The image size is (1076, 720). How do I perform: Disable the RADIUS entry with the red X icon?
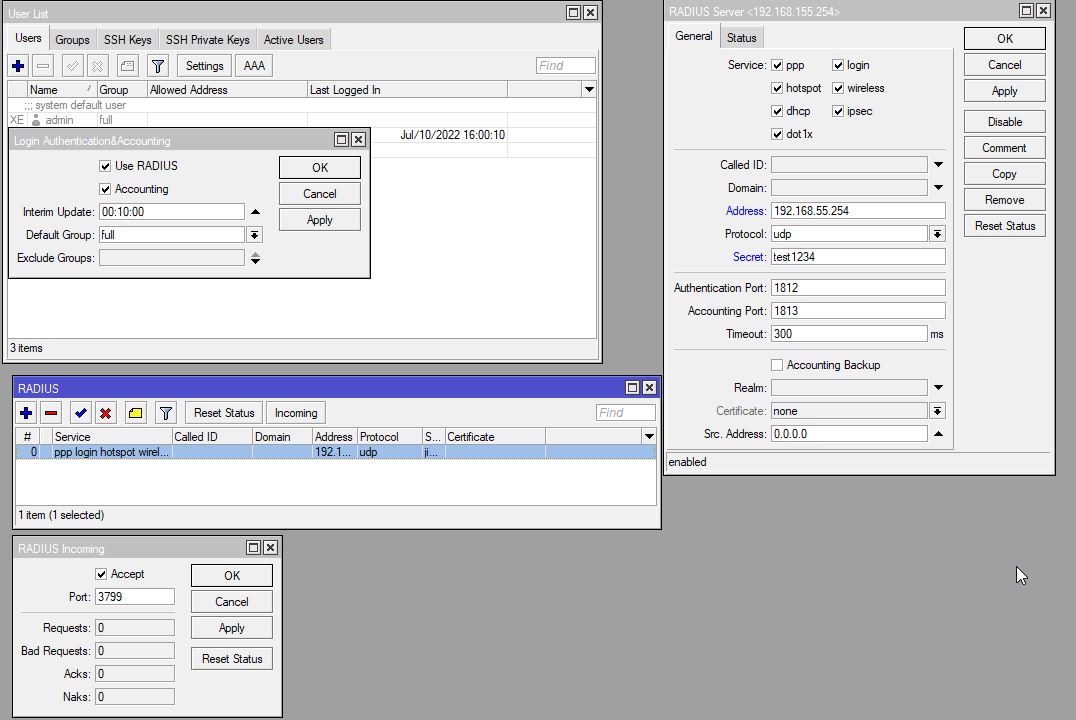(105, 413)
